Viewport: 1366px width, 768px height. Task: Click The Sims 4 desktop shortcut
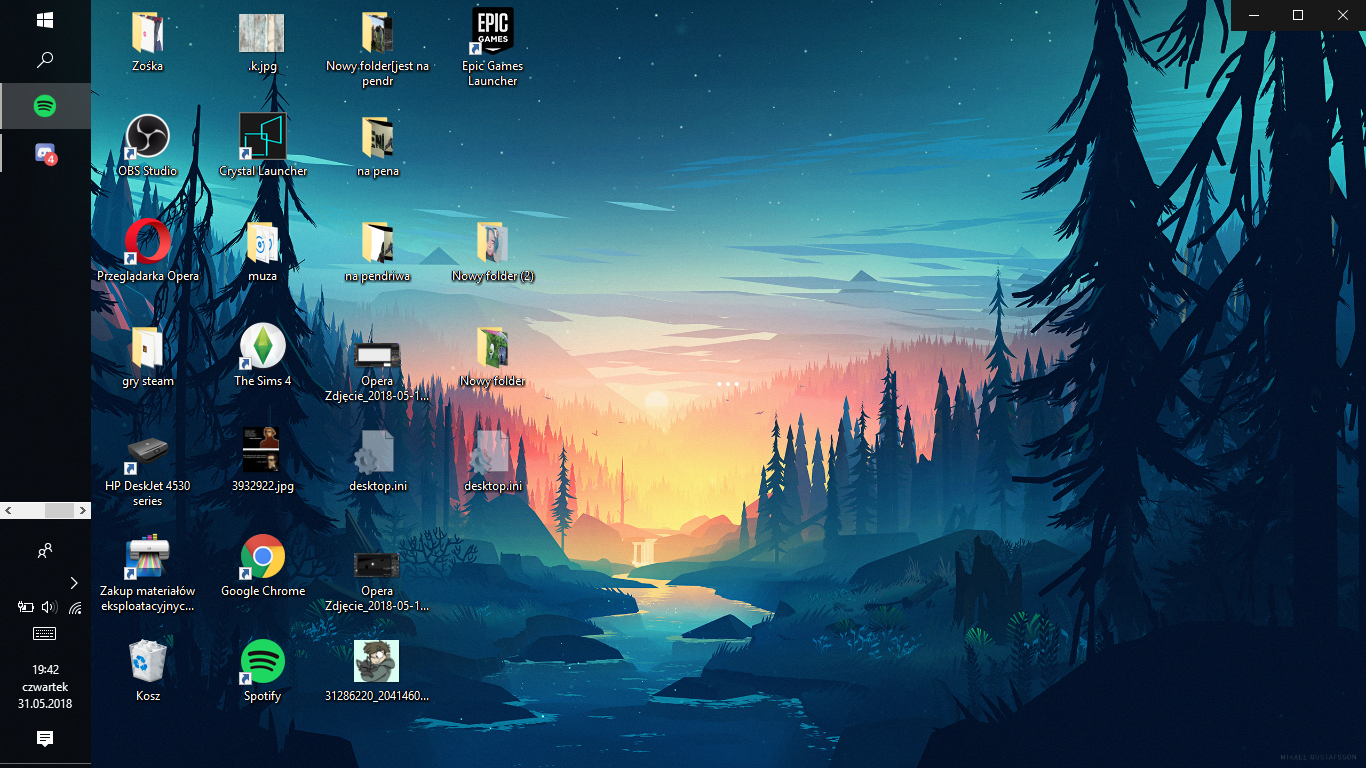[262, 347]
